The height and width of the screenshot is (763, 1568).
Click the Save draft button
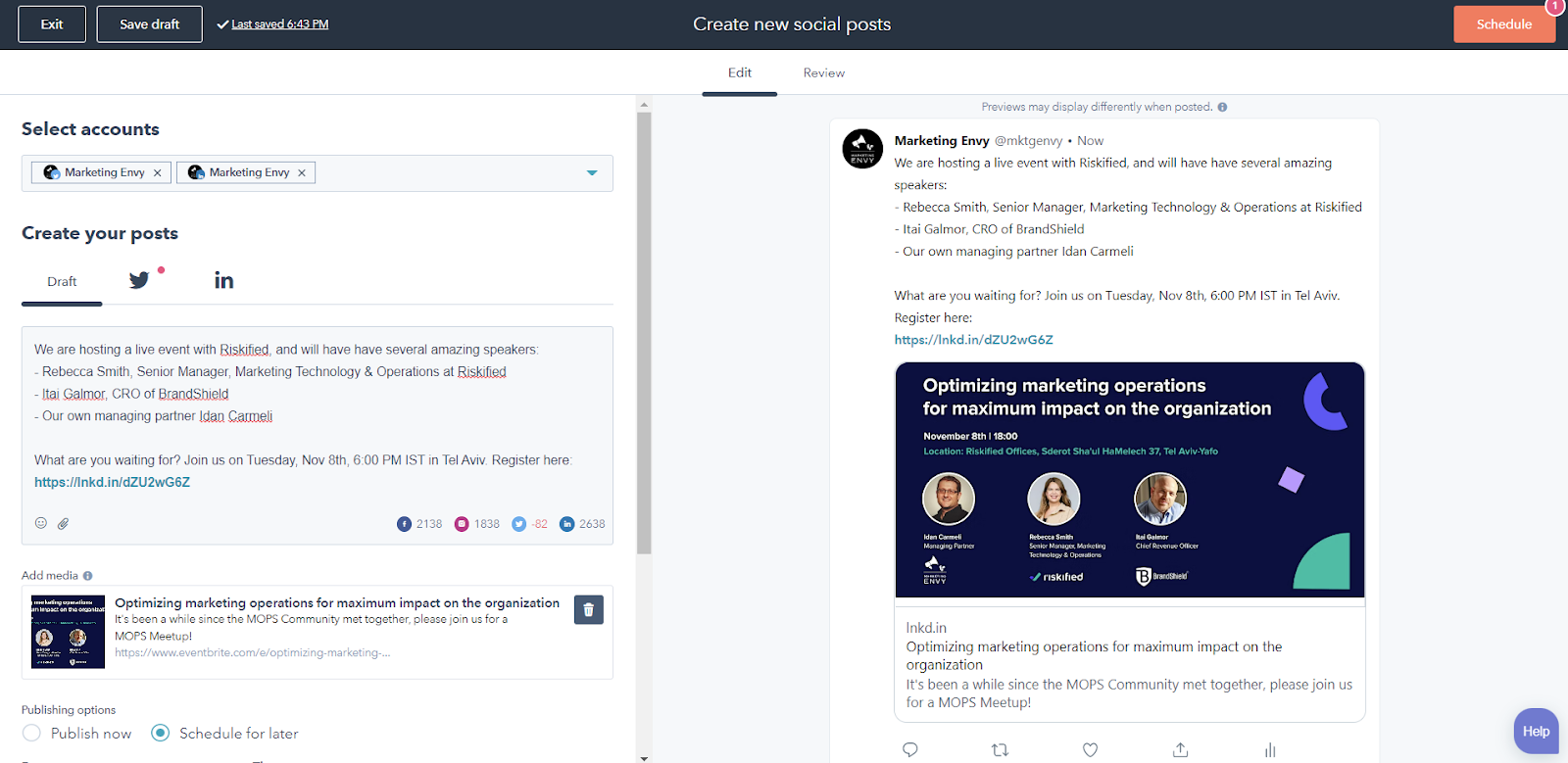coord(150,24)
